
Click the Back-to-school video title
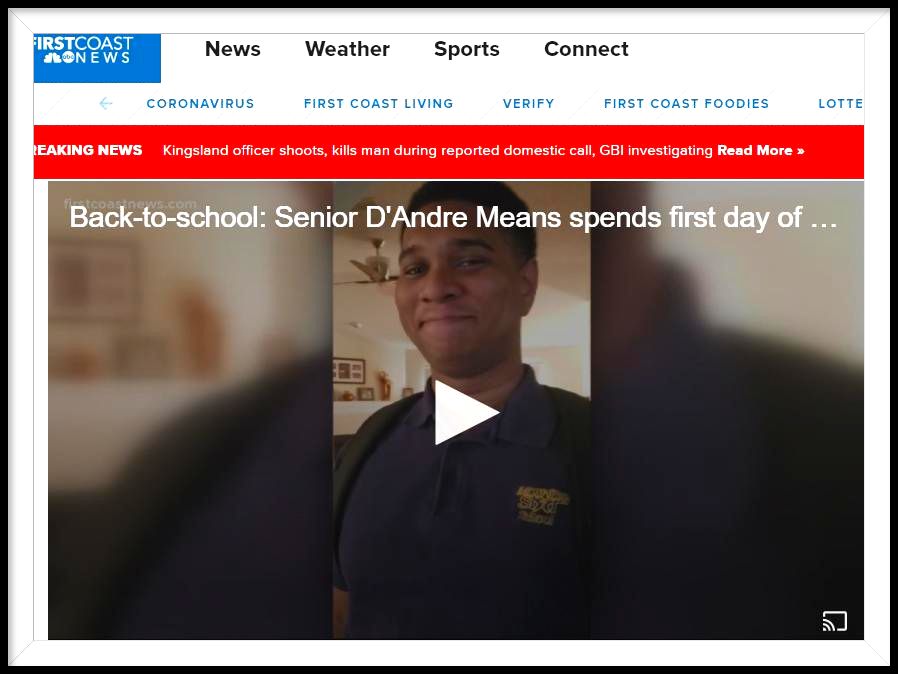pyautogui.click(x=453, y=218)
